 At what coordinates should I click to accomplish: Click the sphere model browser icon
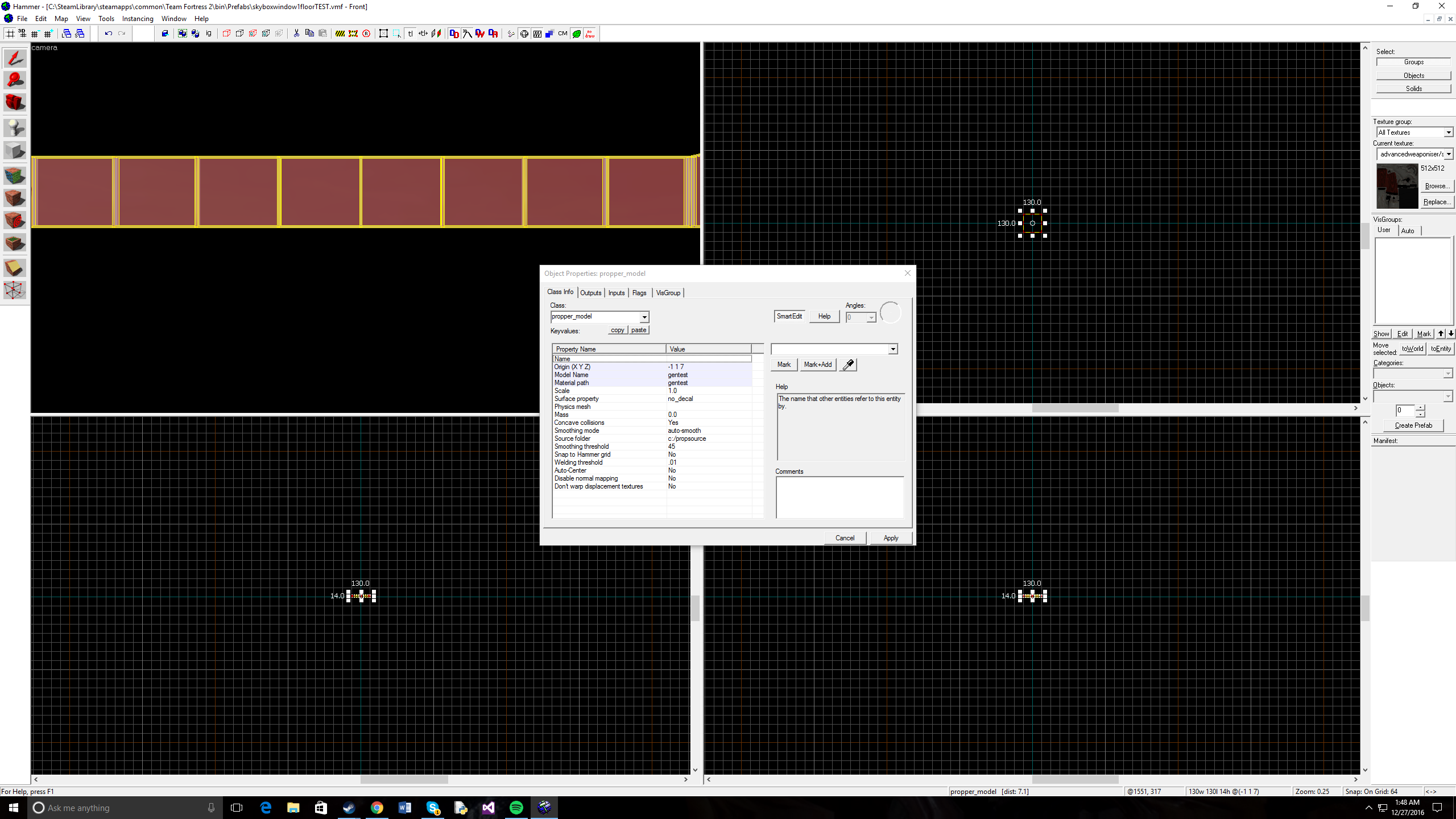click(x=524, y=34)
